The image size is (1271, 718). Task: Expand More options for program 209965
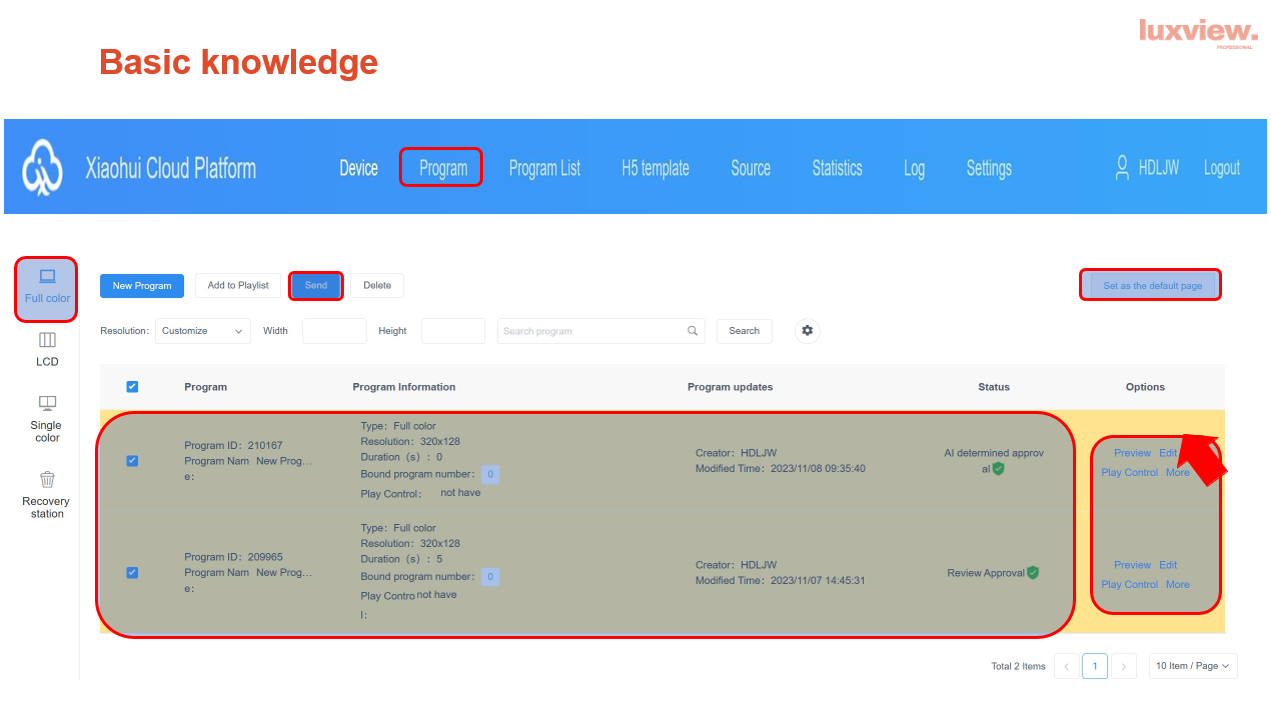[1177, 585]
